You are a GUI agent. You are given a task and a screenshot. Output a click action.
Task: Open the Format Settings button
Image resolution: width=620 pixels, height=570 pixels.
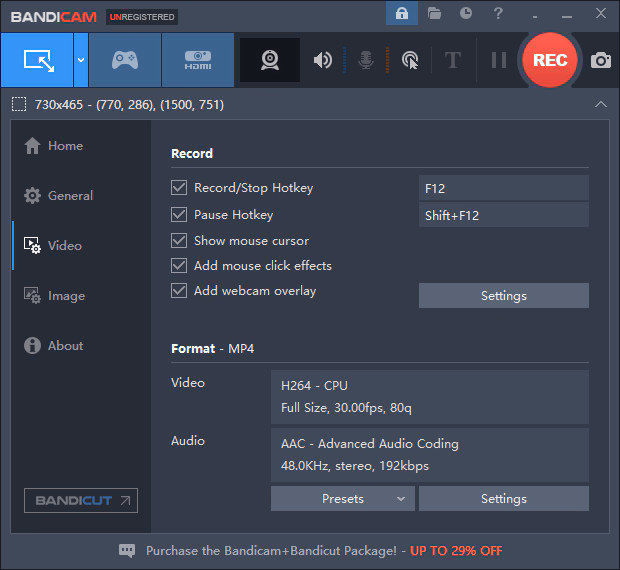[x=504, y=498]
